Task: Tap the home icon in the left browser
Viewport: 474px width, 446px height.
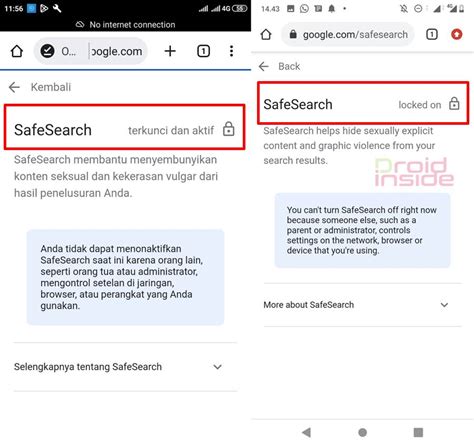Action: point(17,51)
